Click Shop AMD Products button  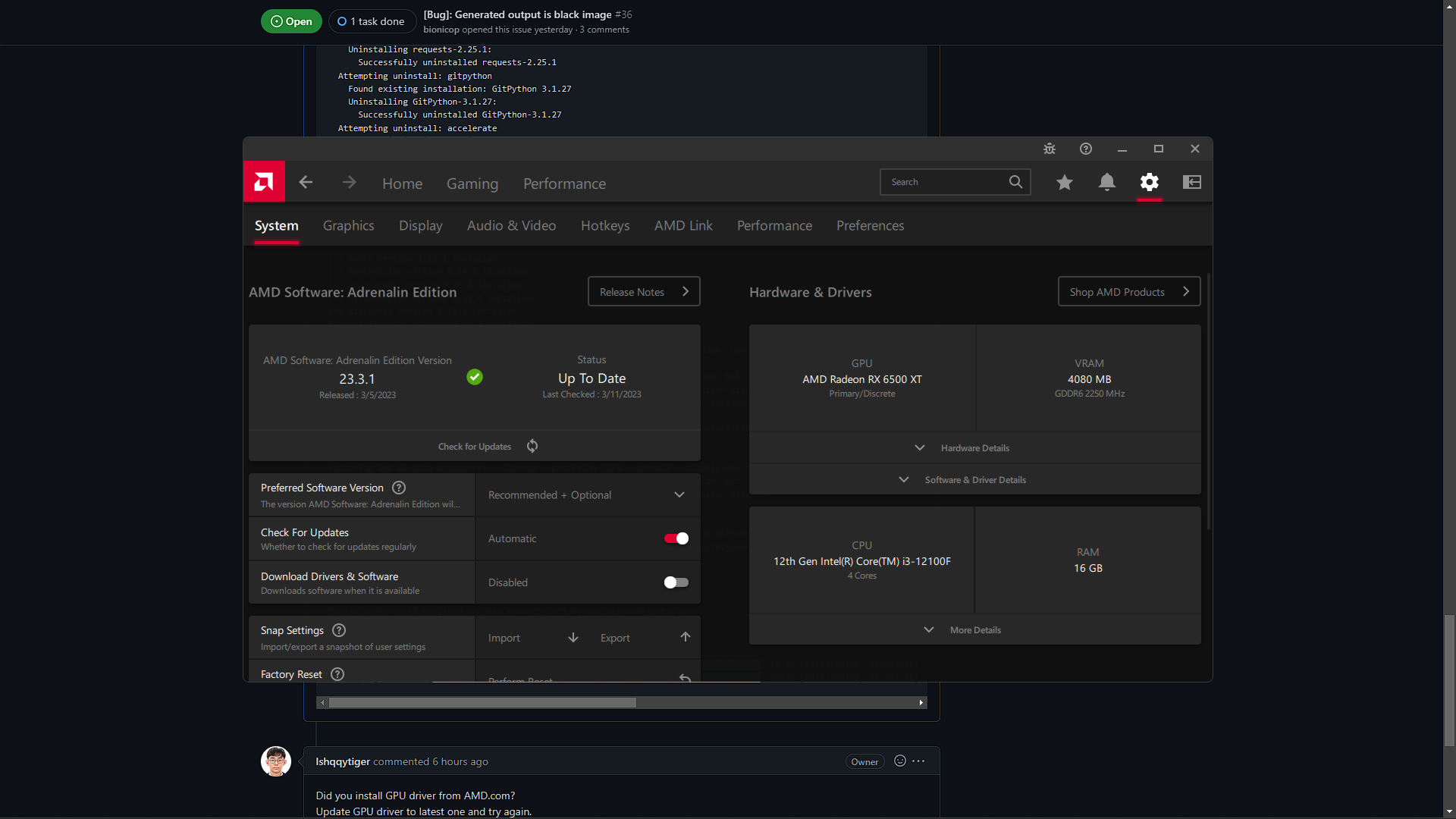pyautogui.click(x=1128, y=292)
